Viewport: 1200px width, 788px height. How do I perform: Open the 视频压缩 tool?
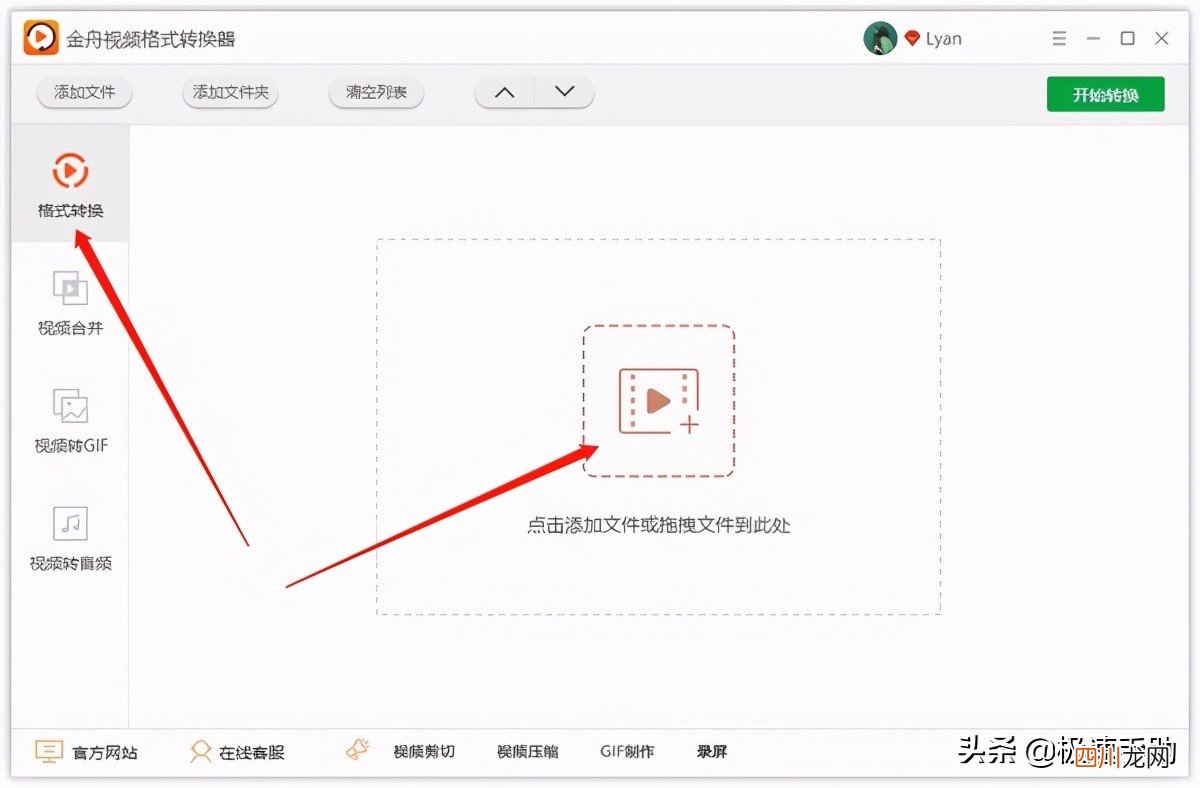(528, 752)
